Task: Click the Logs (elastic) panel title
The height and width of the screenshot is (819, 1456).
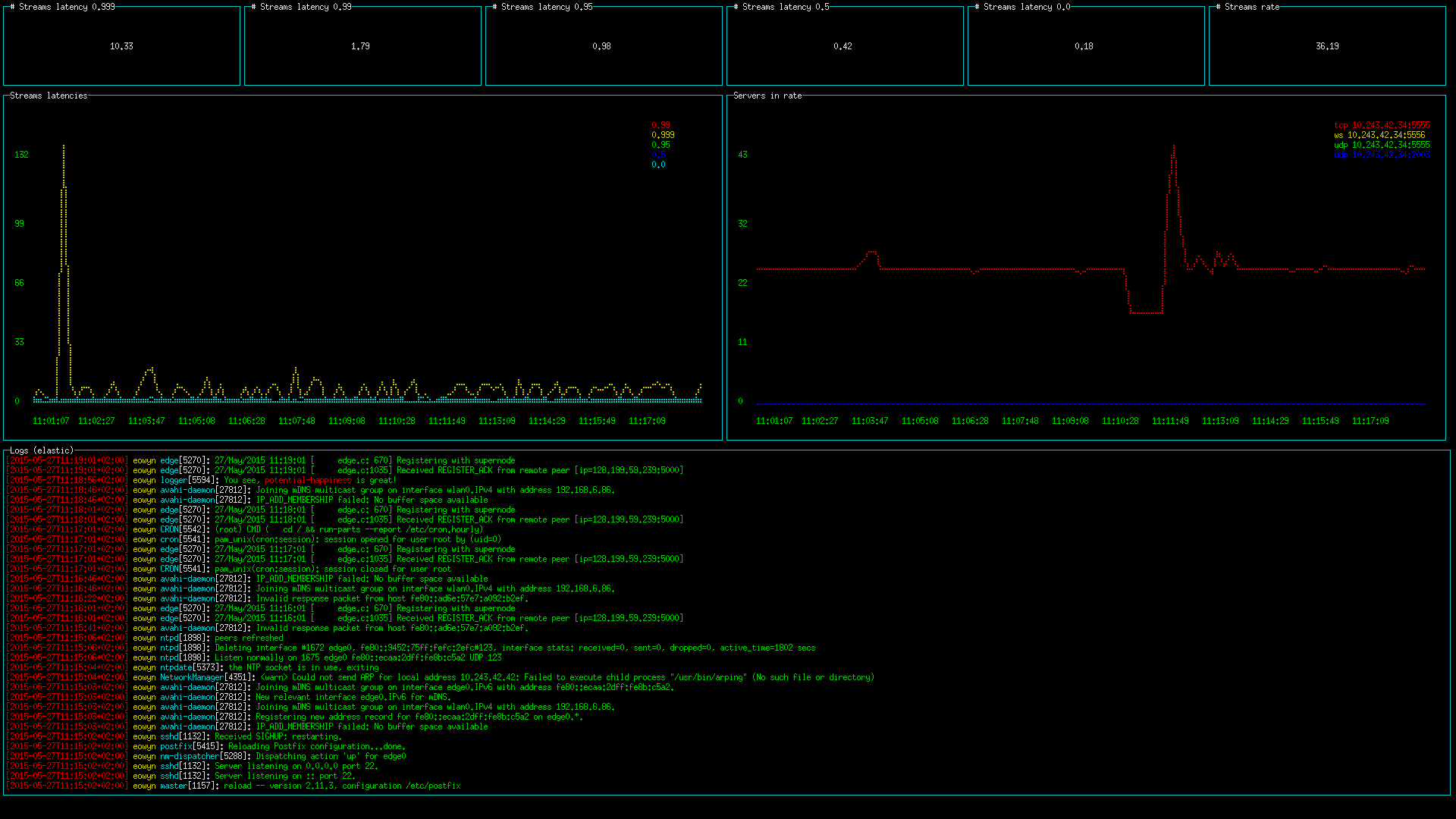Action: 42,450
